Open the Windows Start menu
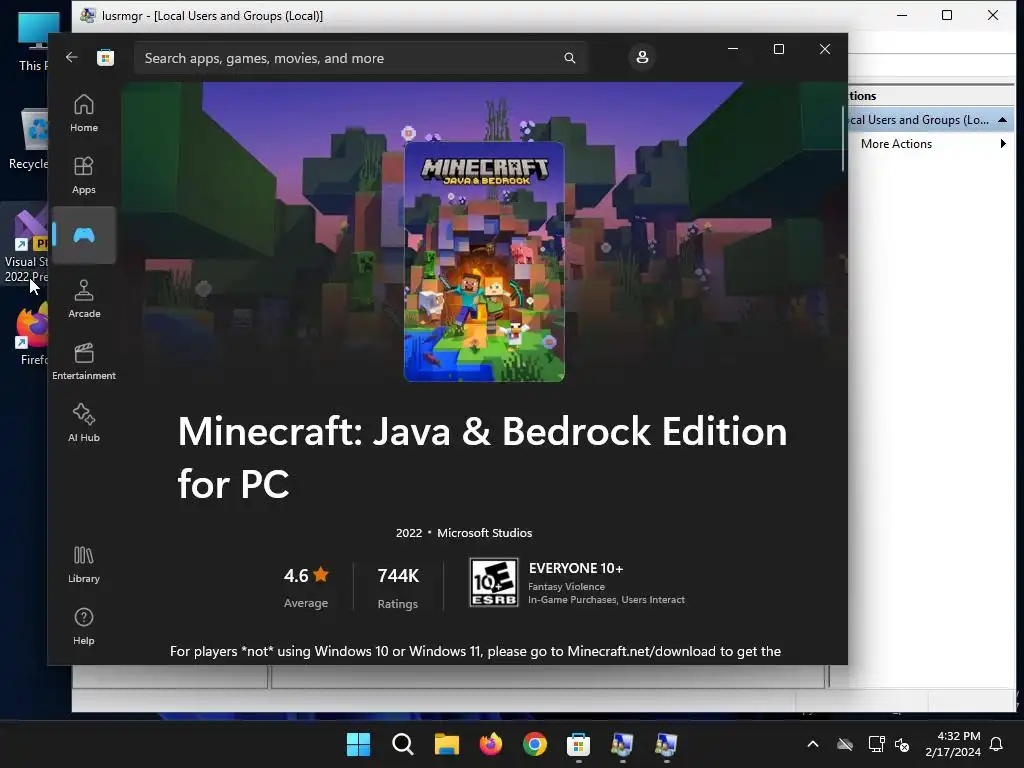The width and height of the screenshot is (1024, 768). tap(358, 744)
